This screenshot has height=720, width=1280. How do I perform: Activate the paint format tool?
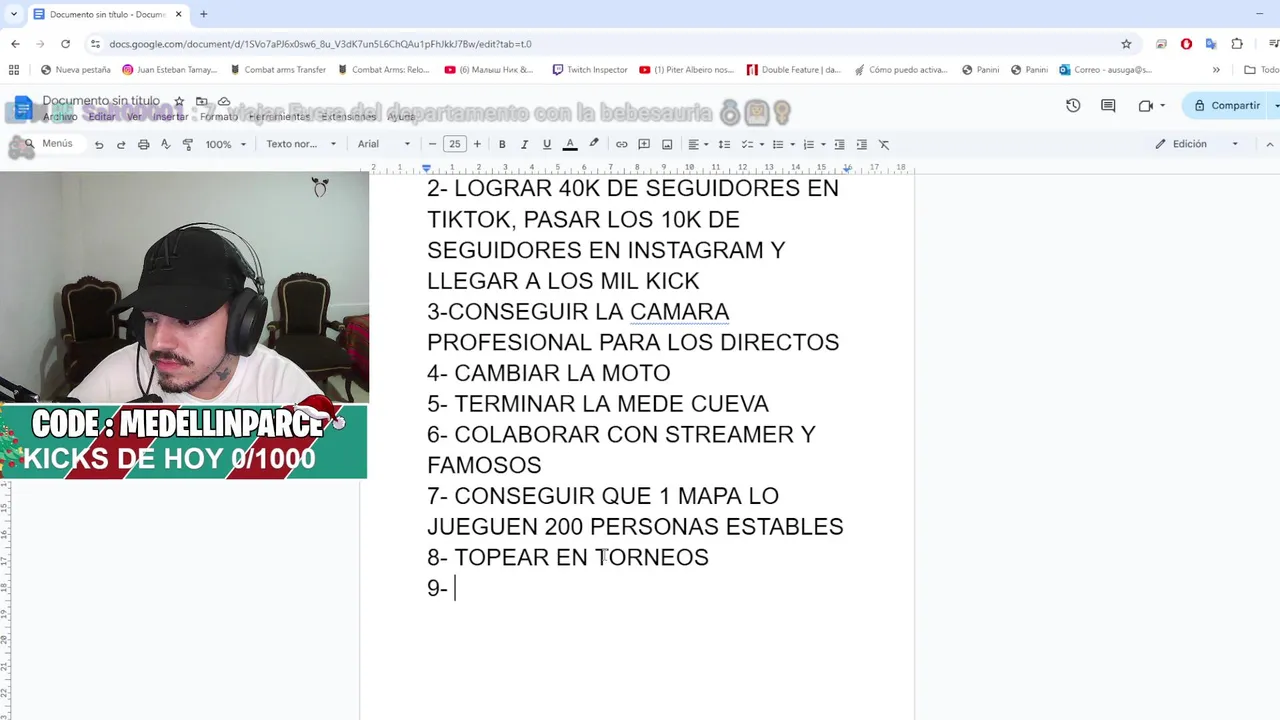pos(187,144)
